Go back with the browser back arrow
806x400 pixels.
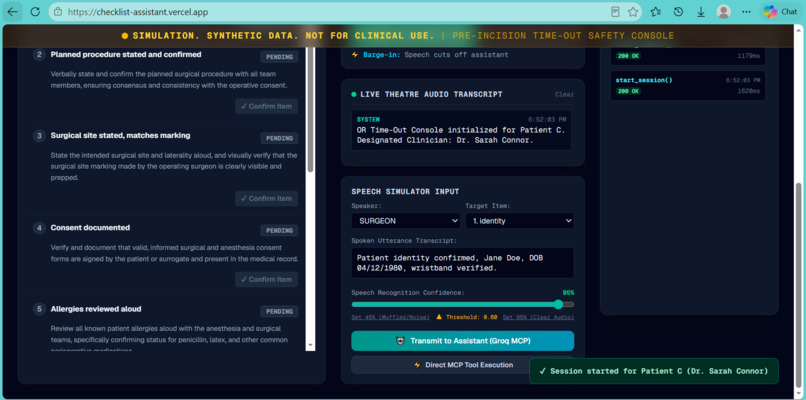coord(12,11)
